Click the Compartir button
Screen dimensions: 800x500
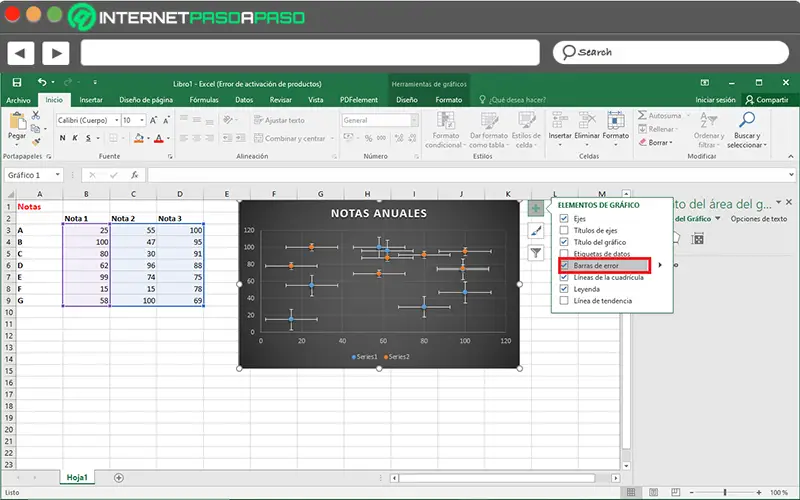point(767,100)
